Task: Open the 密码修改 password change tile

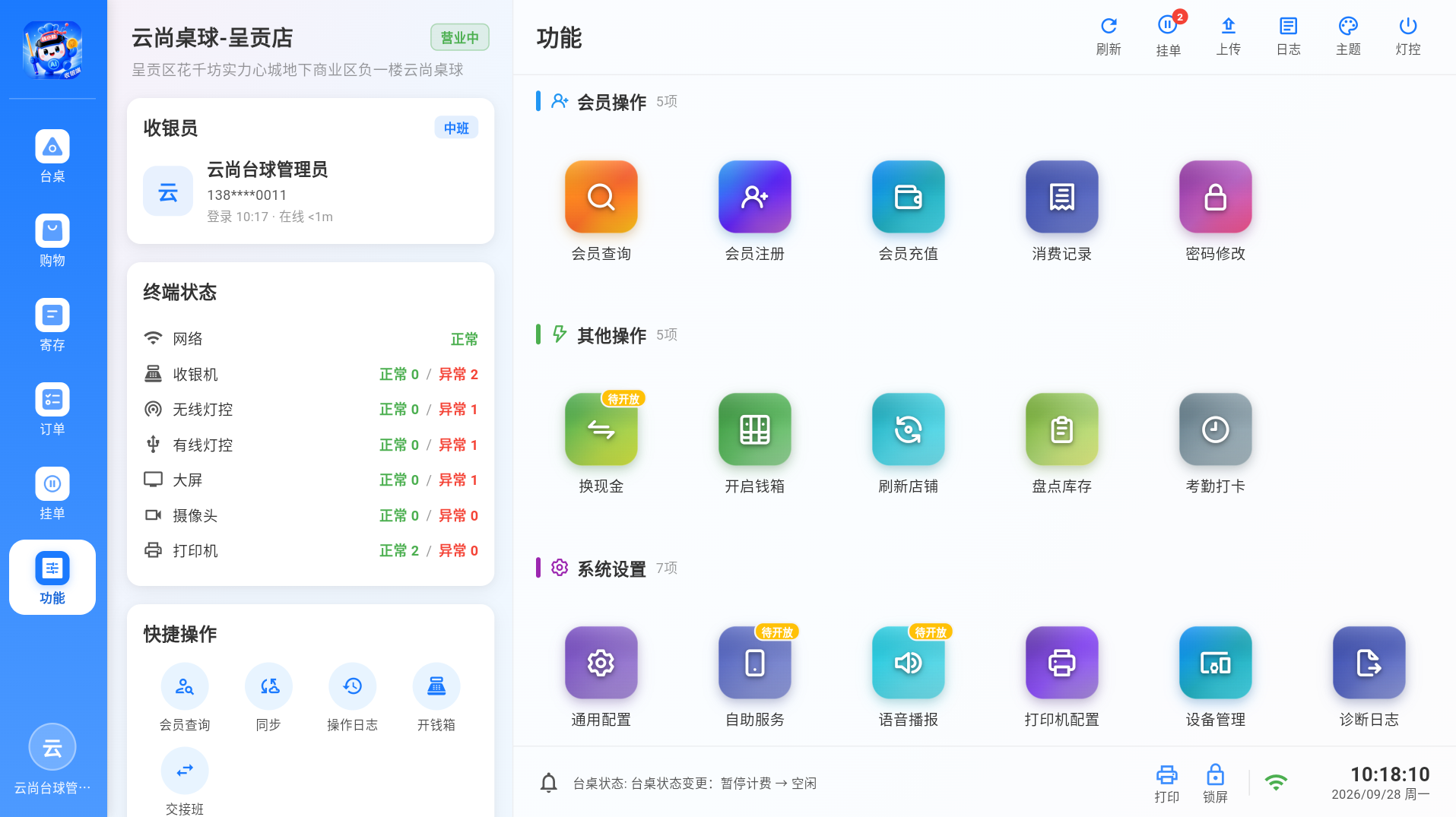Action: click(1215, 211)
